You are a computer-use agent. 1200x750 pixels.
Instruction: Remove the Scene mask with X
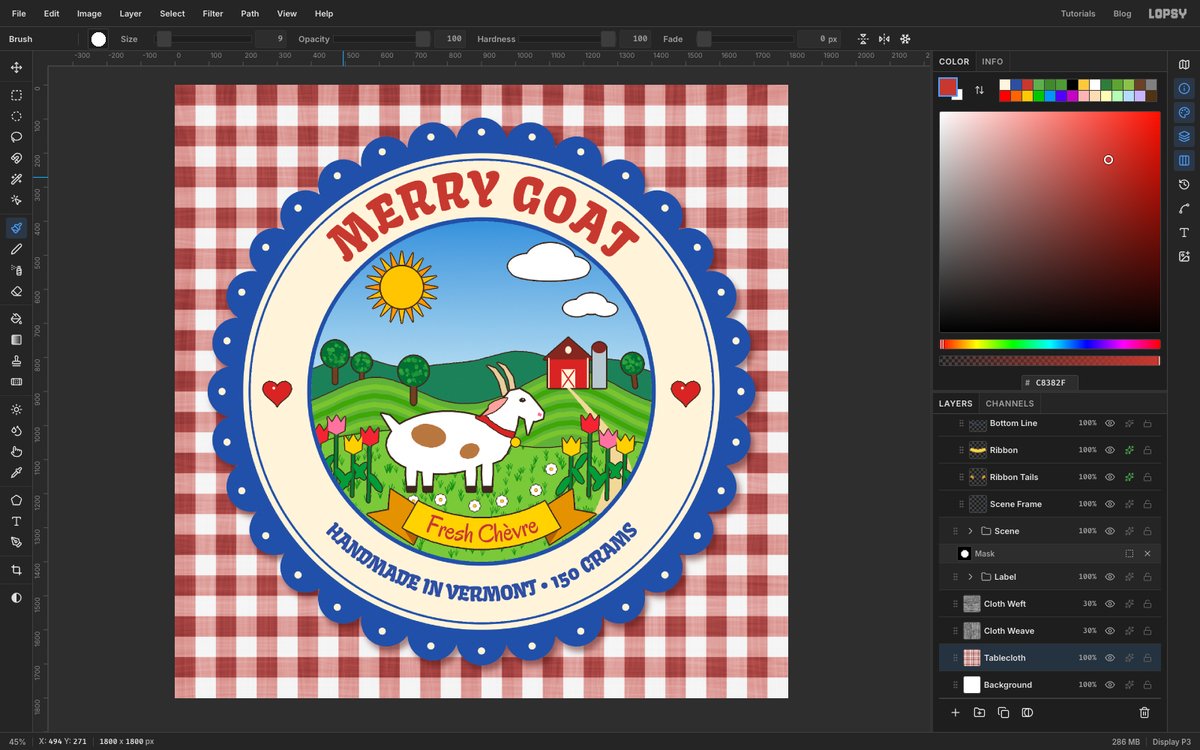click(1147, 553)
